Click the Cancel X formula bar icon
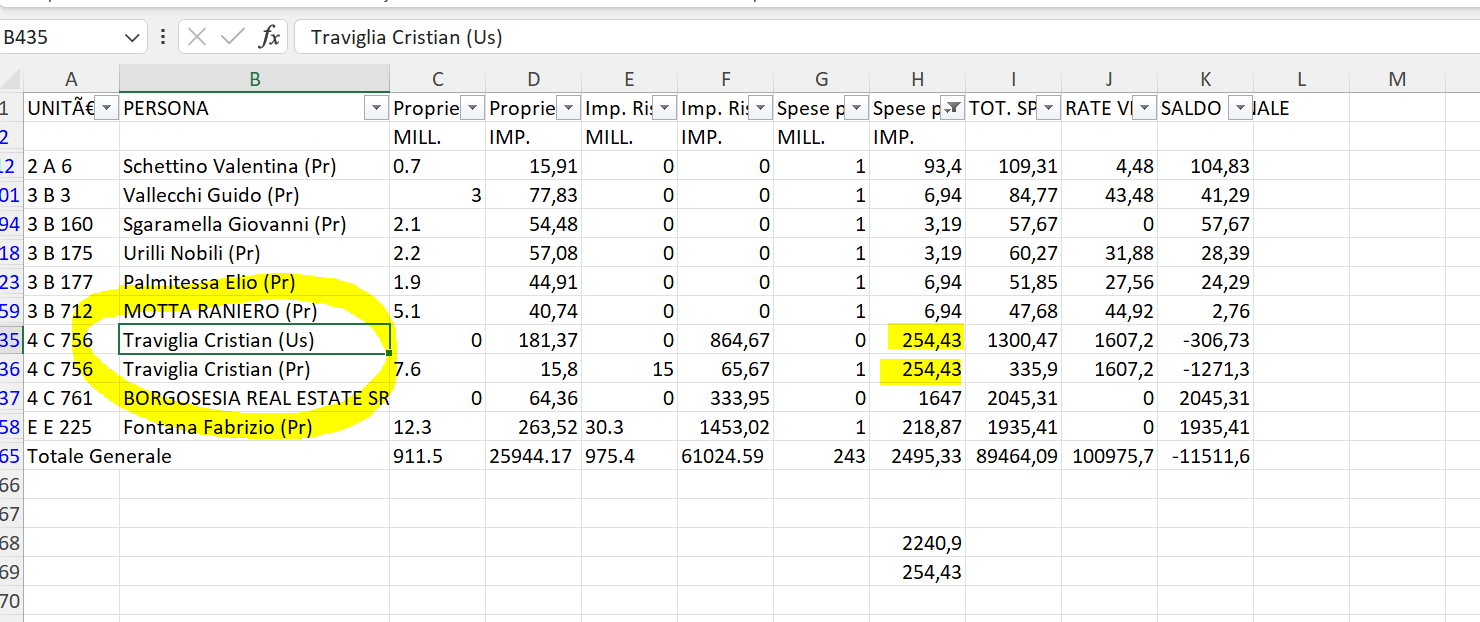The height and width of the screenshot is (622, 1480). pos(197,37)
